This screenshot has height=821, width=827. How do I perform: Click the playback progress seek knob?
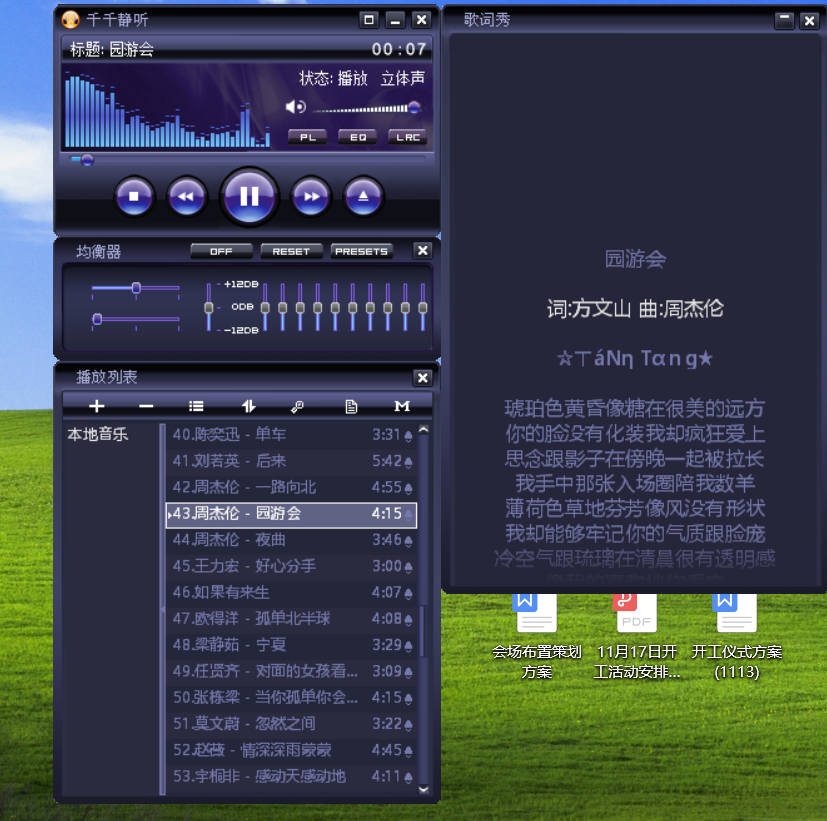pos(88,160)
